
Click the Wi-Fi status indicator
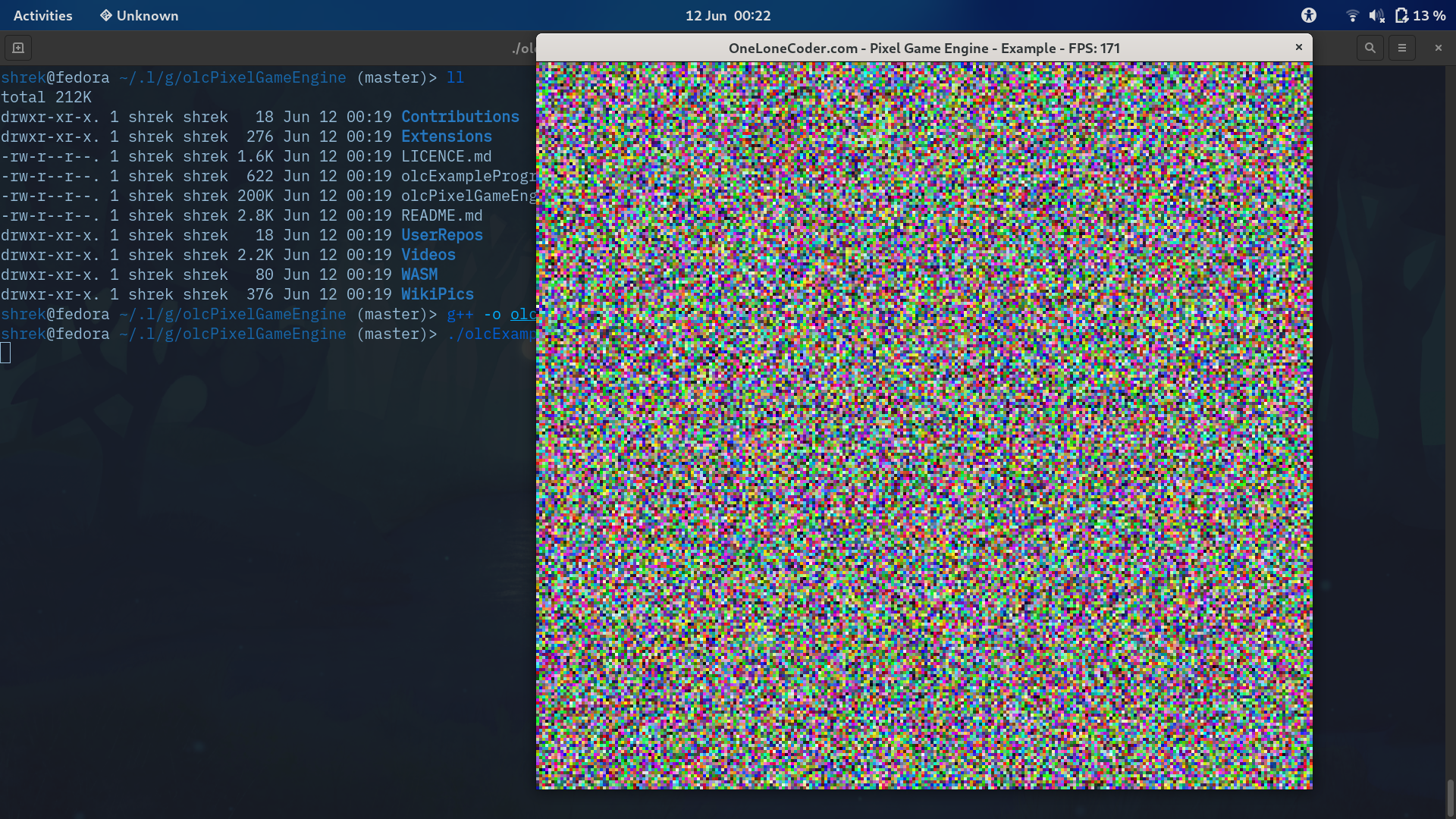coord(1352,15)
